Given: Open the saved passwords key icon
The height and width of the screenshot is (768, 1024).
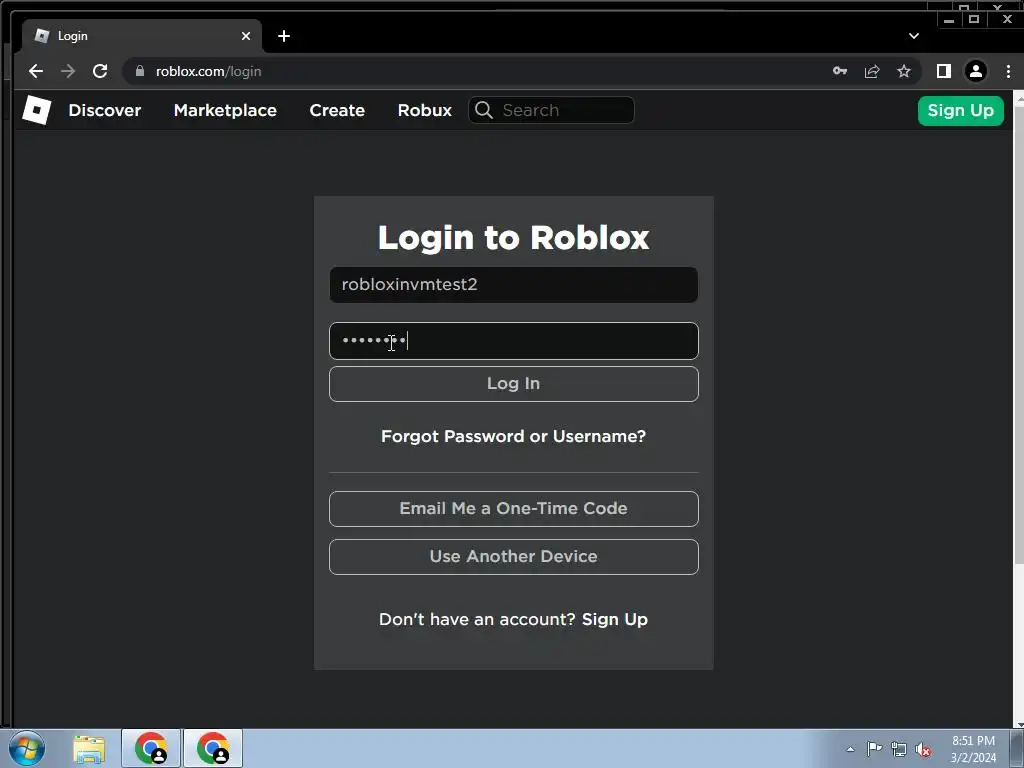Looking at the screenshot, I should point(840,71).
